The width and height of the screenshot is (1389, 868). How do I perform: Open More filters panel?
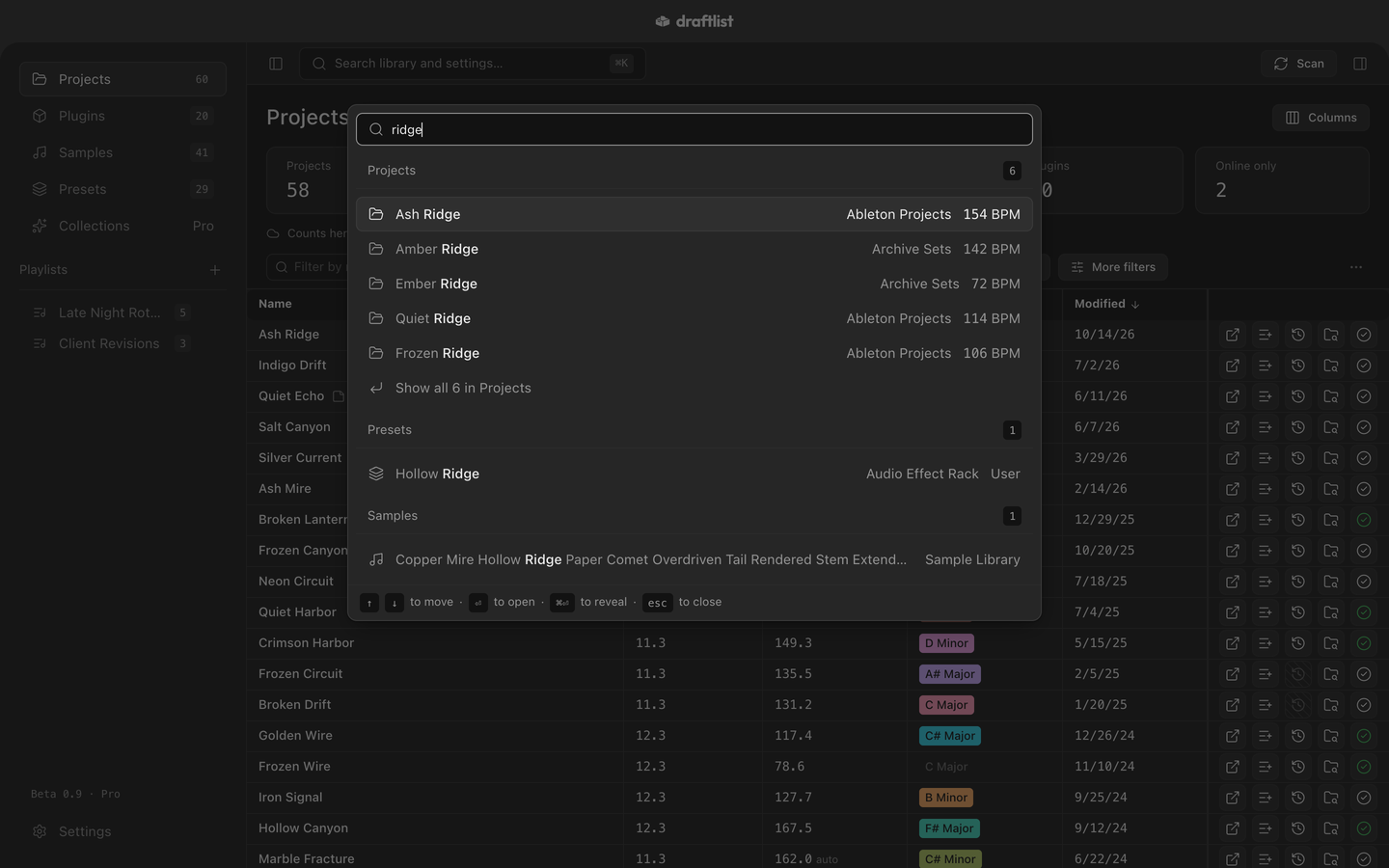1113,267
